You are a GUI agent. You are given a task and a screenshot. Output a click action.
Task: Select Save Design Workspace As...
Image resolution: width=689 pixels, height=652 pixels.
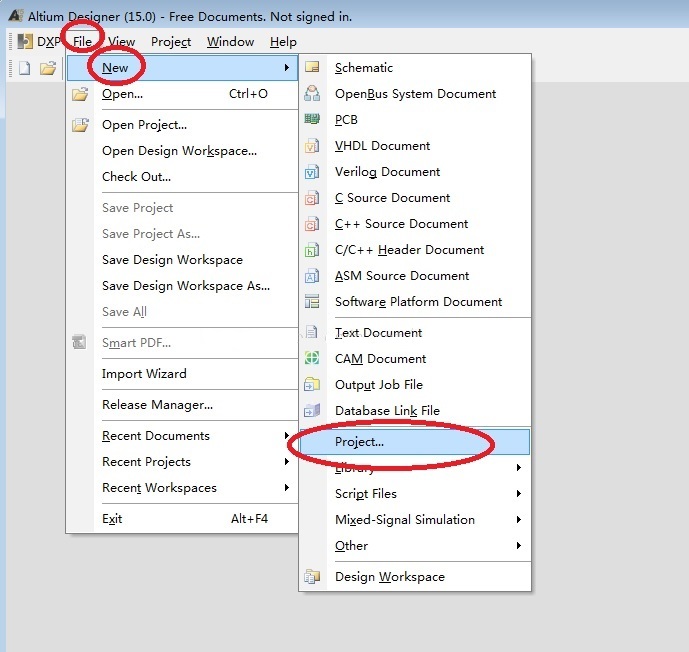pos(183,286)
